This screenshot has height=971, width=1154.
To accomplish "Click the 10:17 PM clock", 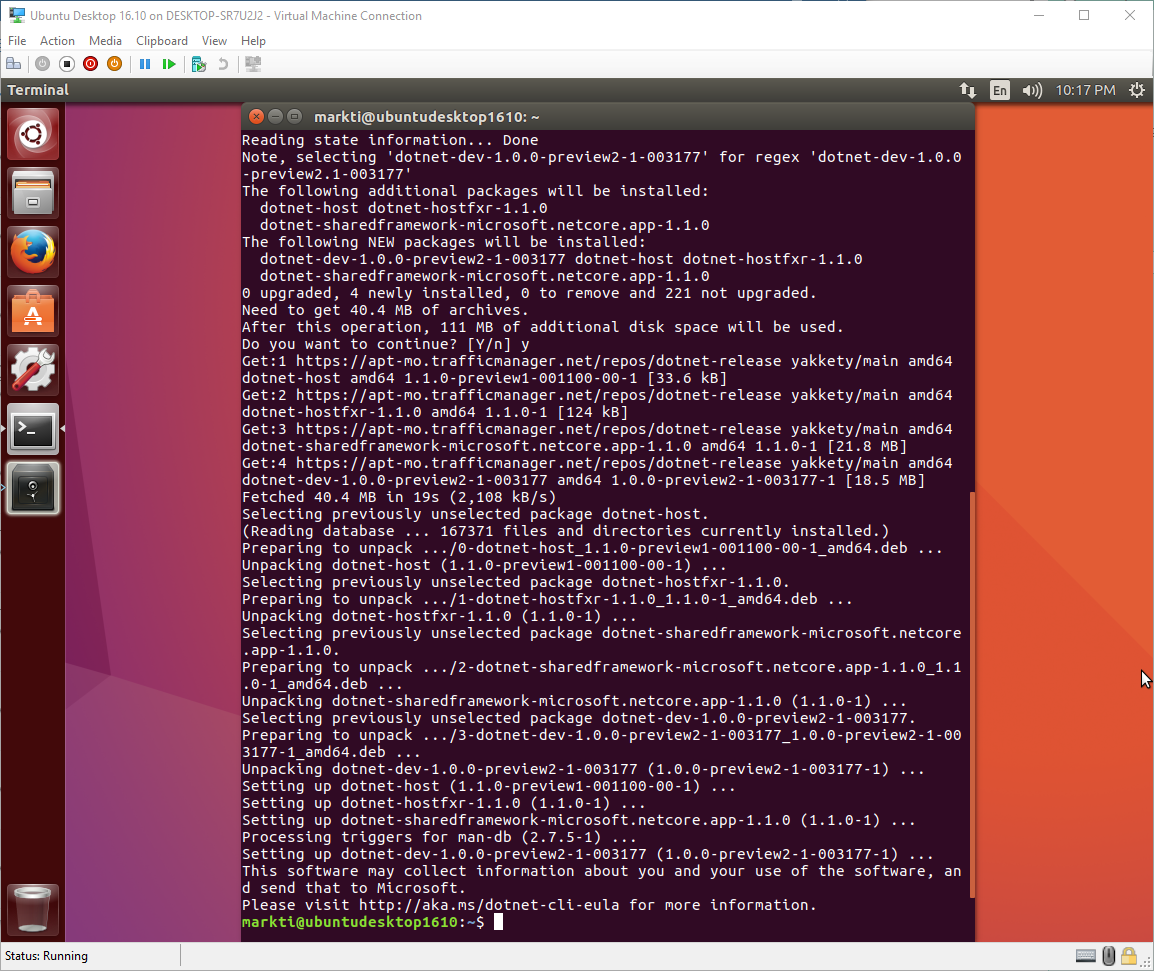I will 1085,90.
